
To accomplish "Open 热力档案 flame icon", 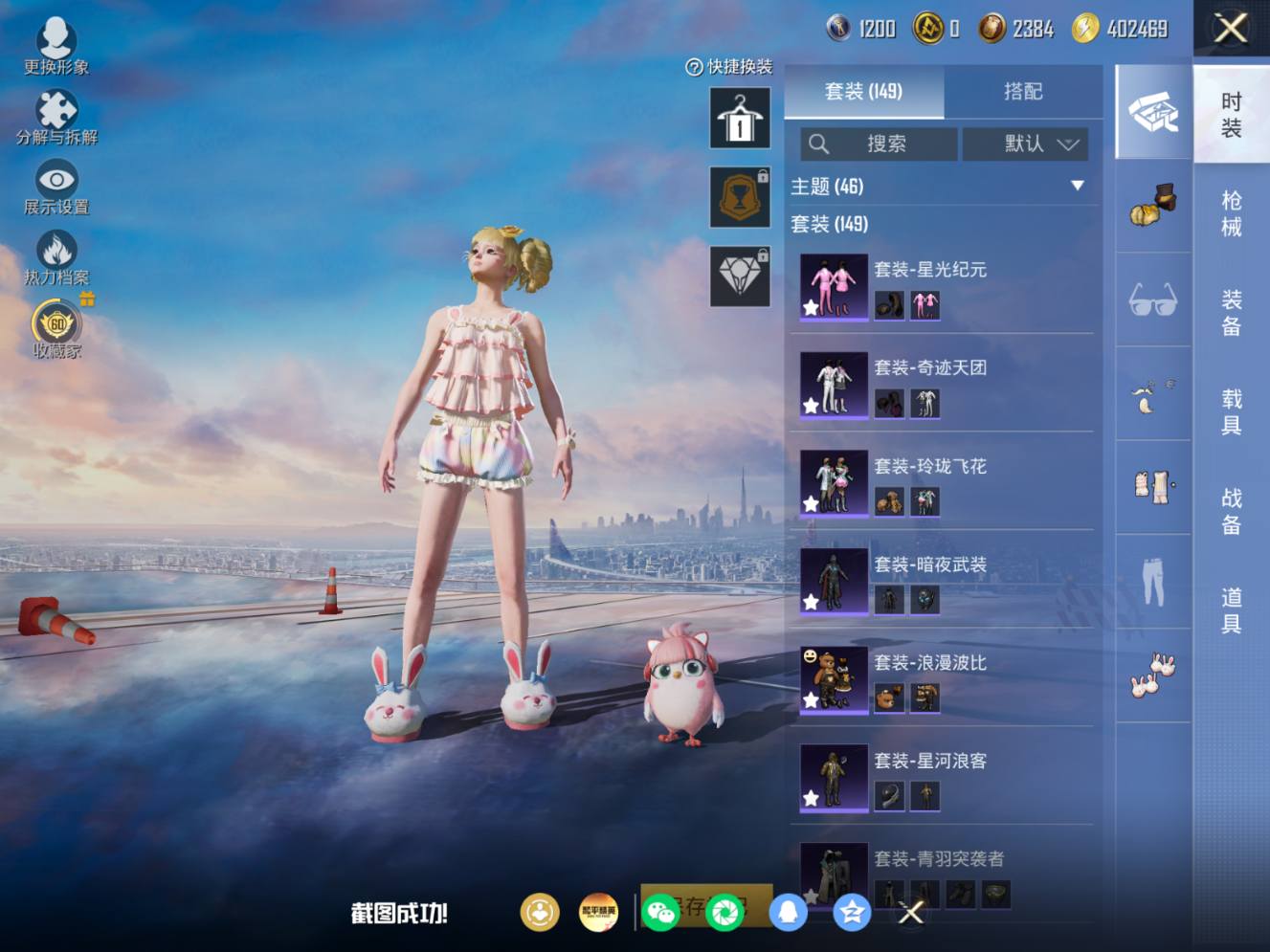I will [56, 250].
